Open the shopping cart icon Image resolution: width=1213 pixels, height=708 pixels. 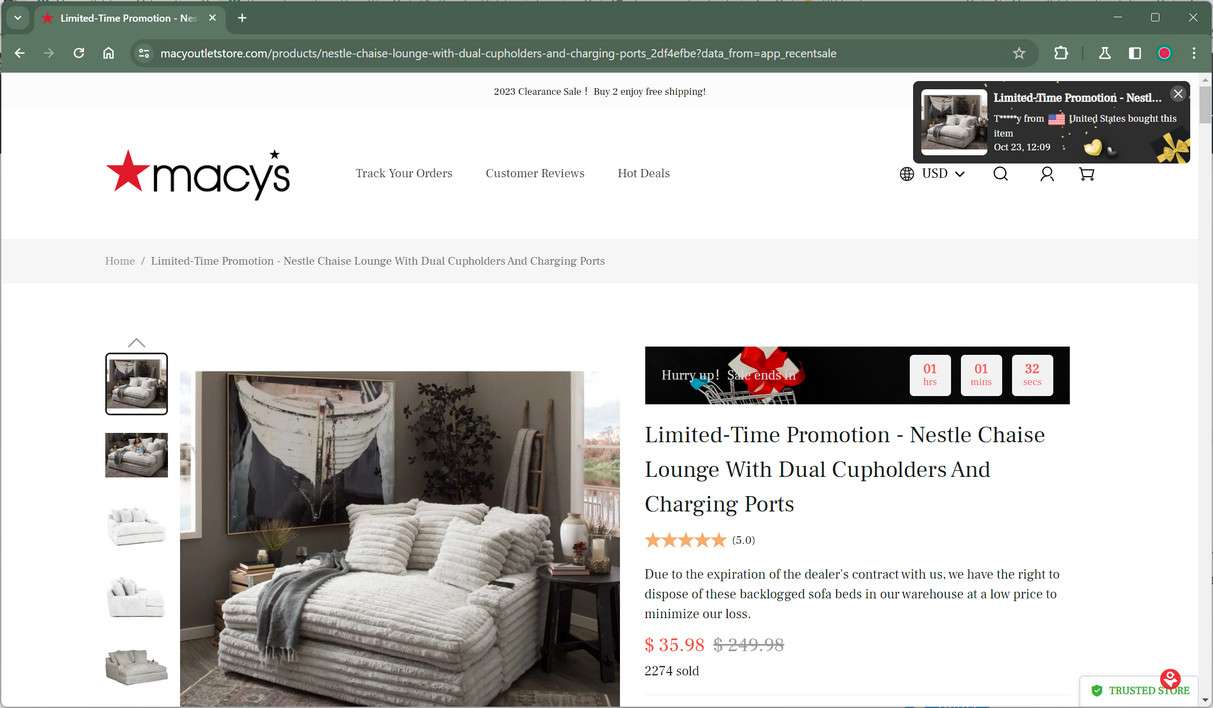pyautogui.click(x=1086, y=174)
